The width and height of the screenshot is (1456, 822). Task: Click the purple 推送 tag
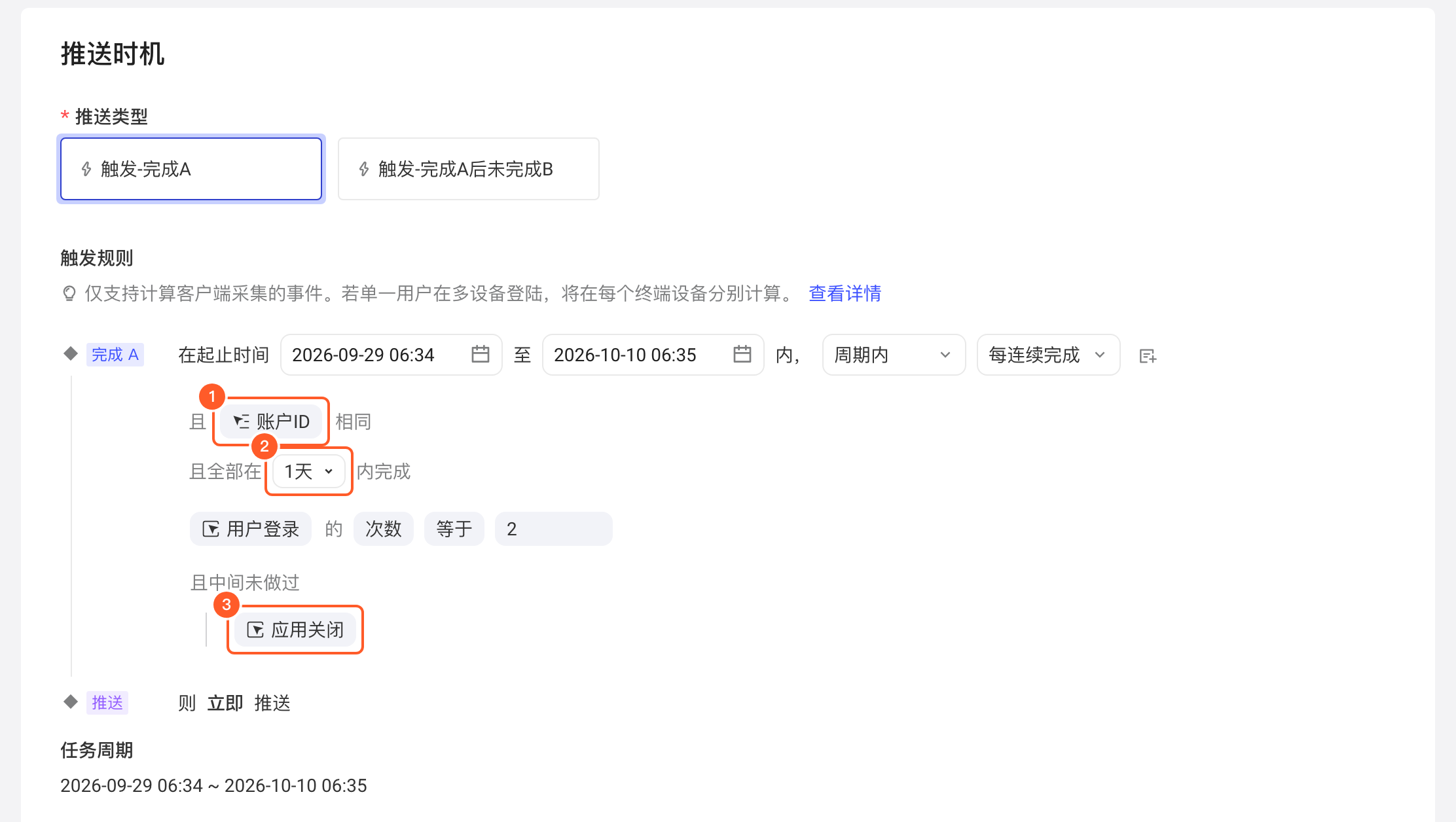tap(107, 703)
